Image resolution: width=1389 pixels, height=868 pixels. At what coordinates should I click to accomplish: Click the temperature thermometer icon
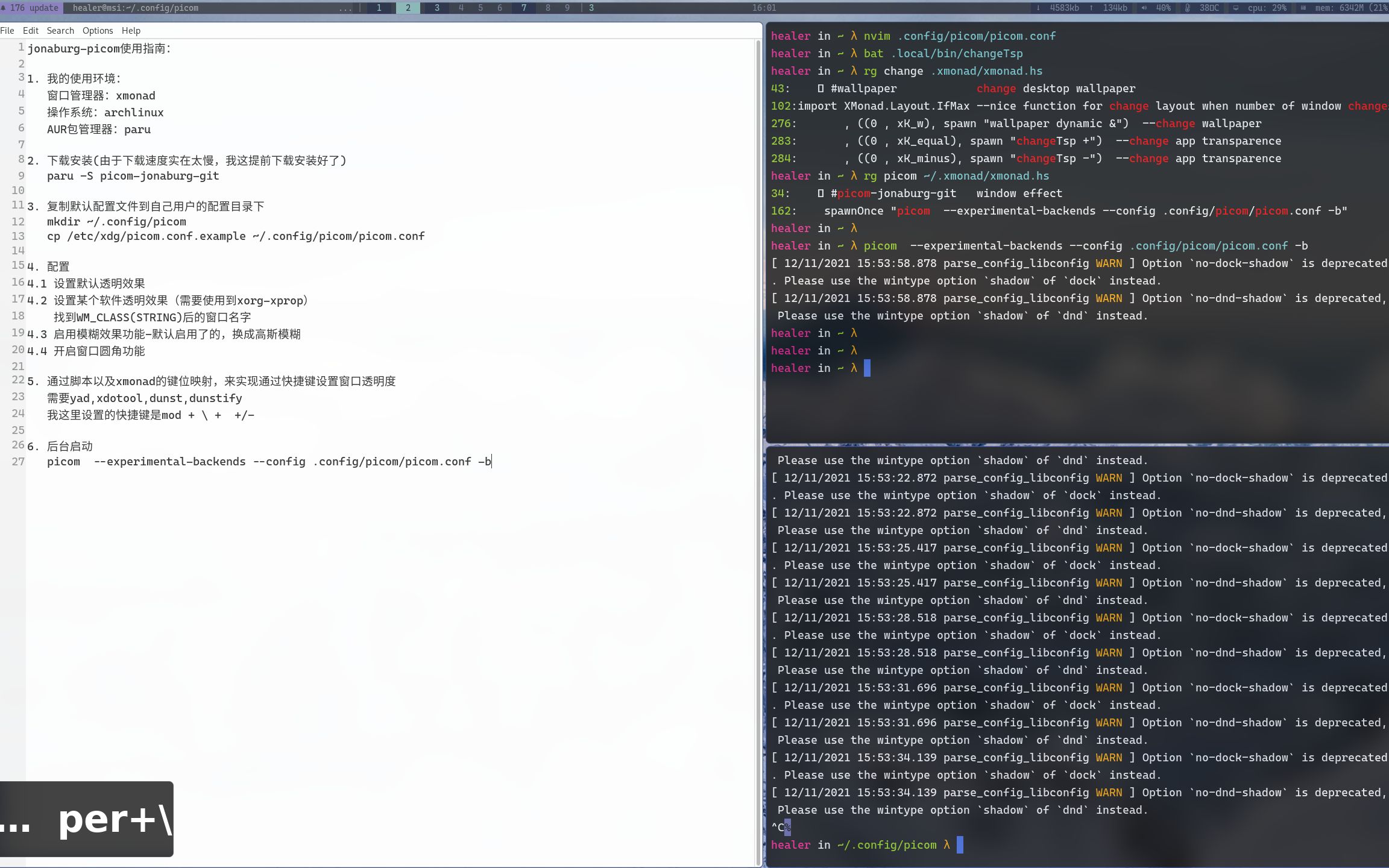(1187, 8)
